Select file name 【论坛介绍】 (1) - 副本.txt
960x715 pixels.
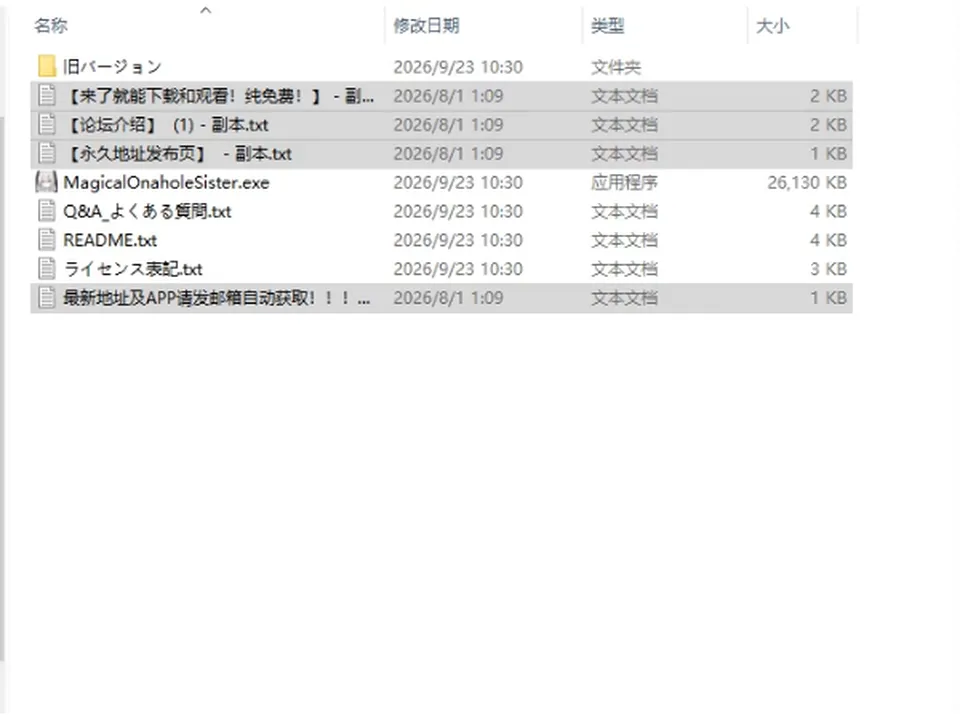166,125
